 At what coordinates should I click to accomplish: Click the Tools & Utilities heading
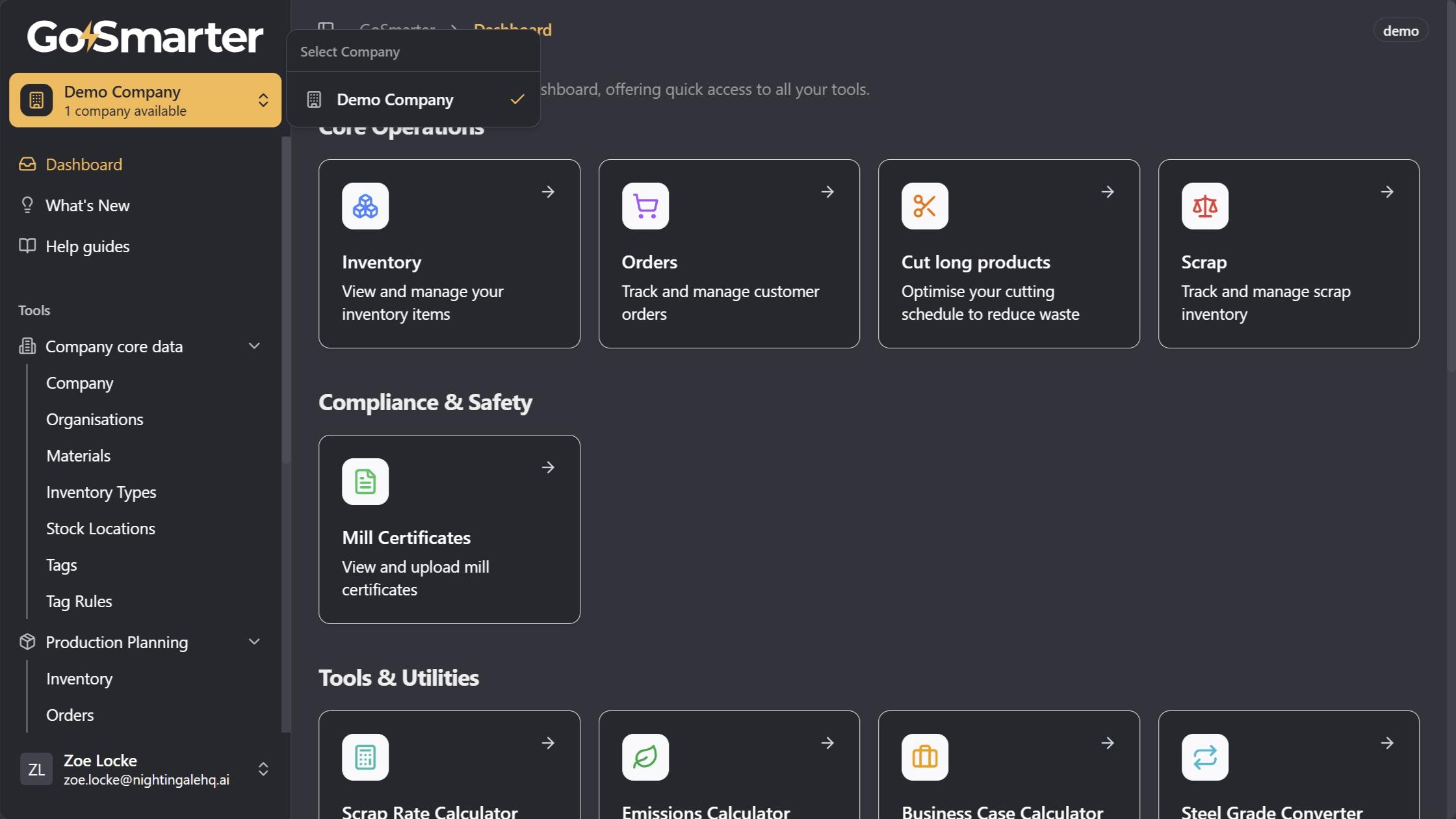click(398, 678)
